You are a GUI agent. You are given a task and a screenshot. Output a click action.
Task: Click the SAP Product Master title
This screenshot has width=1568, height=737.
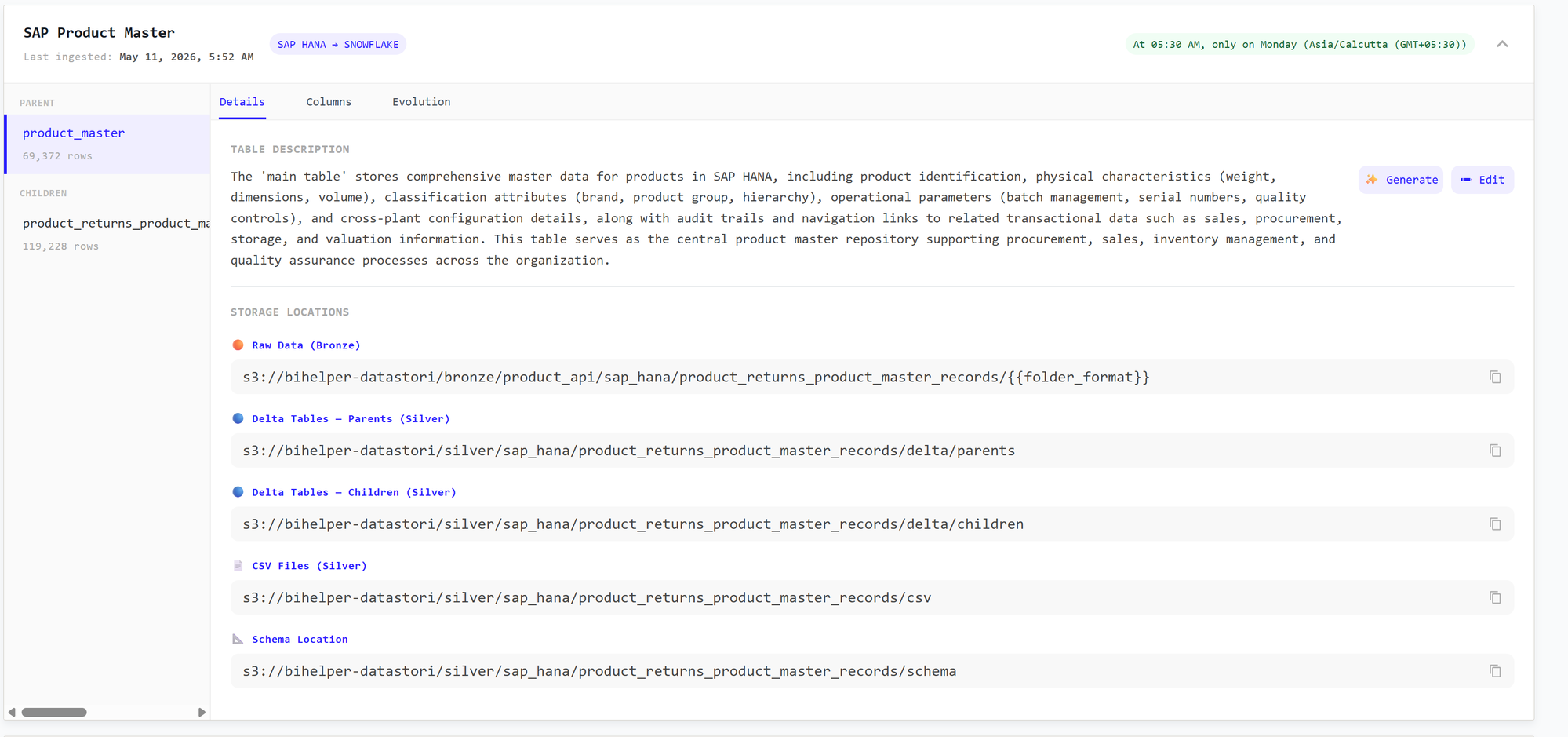click(x=99, y=32)
